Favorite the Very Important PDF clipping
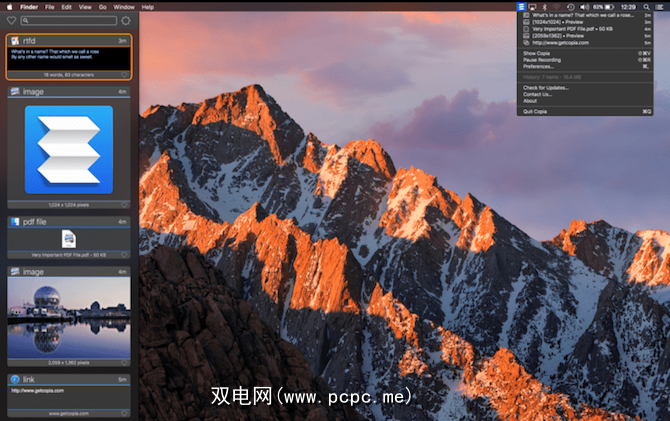 pos(124,255)
